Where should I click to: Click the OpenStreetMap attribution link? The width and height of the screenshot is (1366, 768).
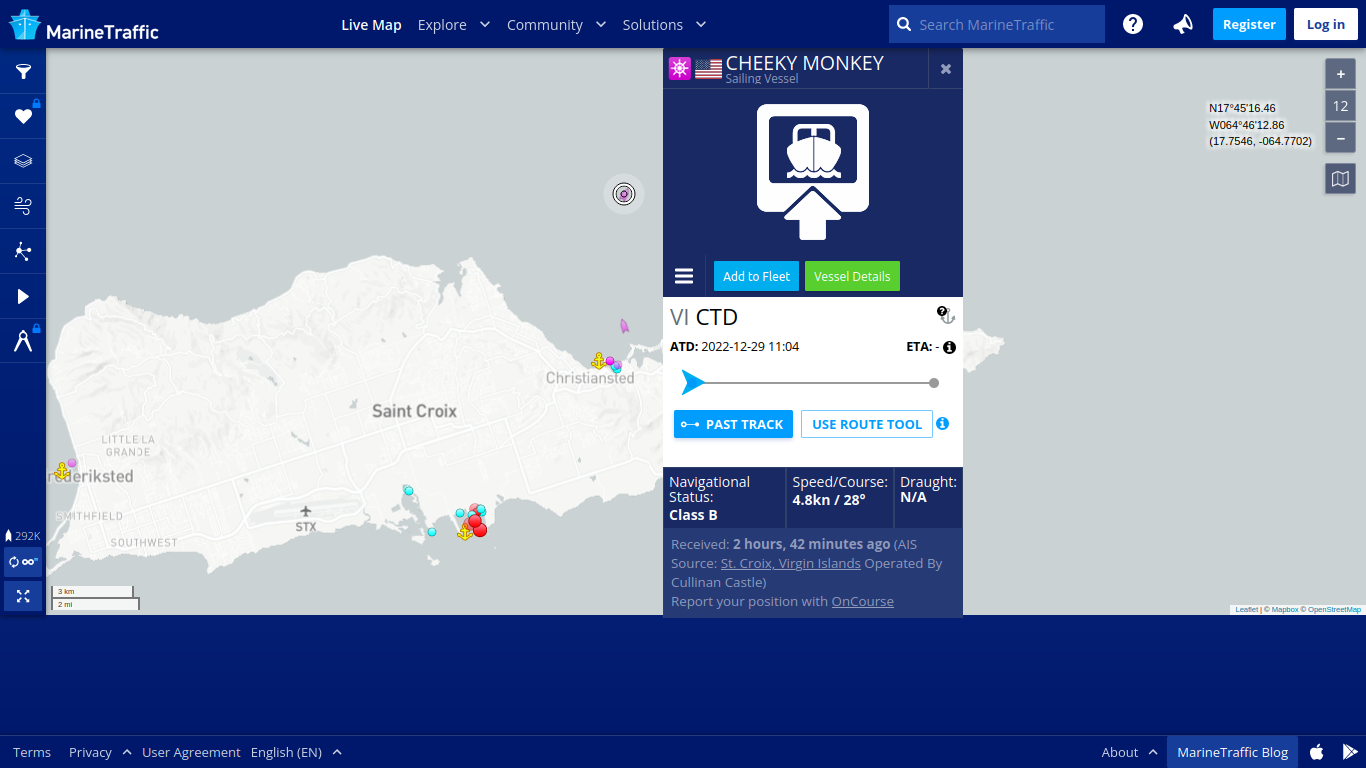(x=1334, y=609)
